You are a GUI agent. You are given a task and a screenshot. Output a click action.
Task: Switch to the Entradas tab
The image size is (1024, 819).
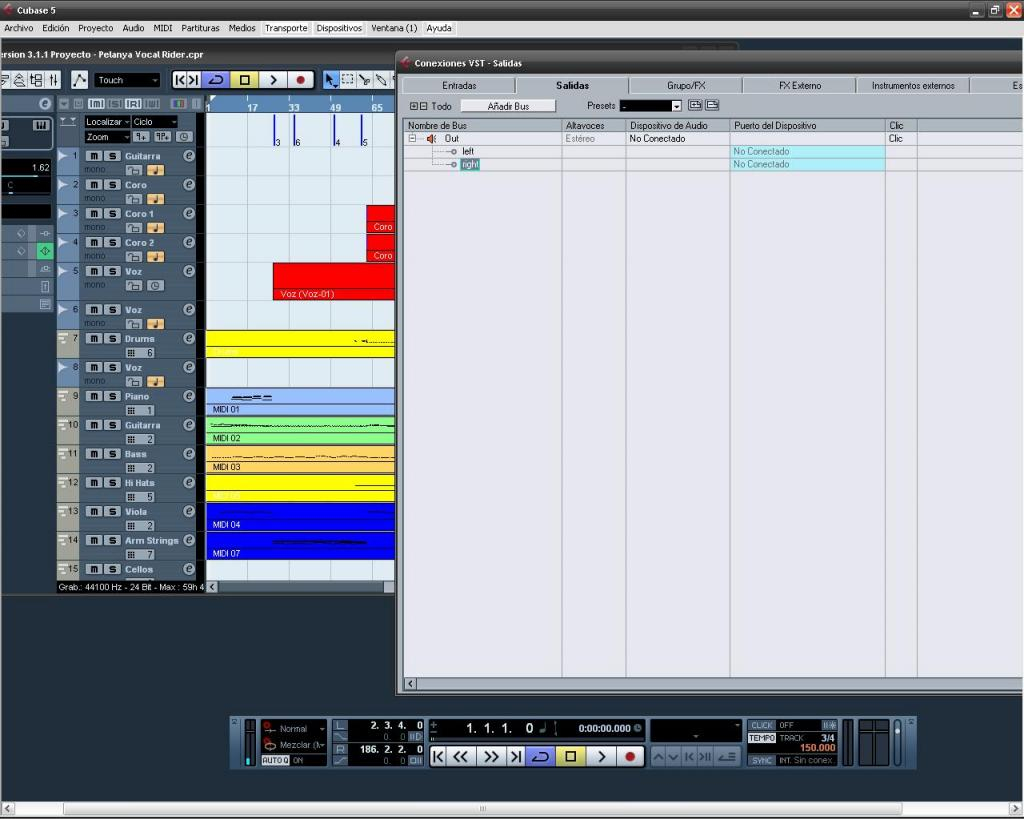coord(459,86)
